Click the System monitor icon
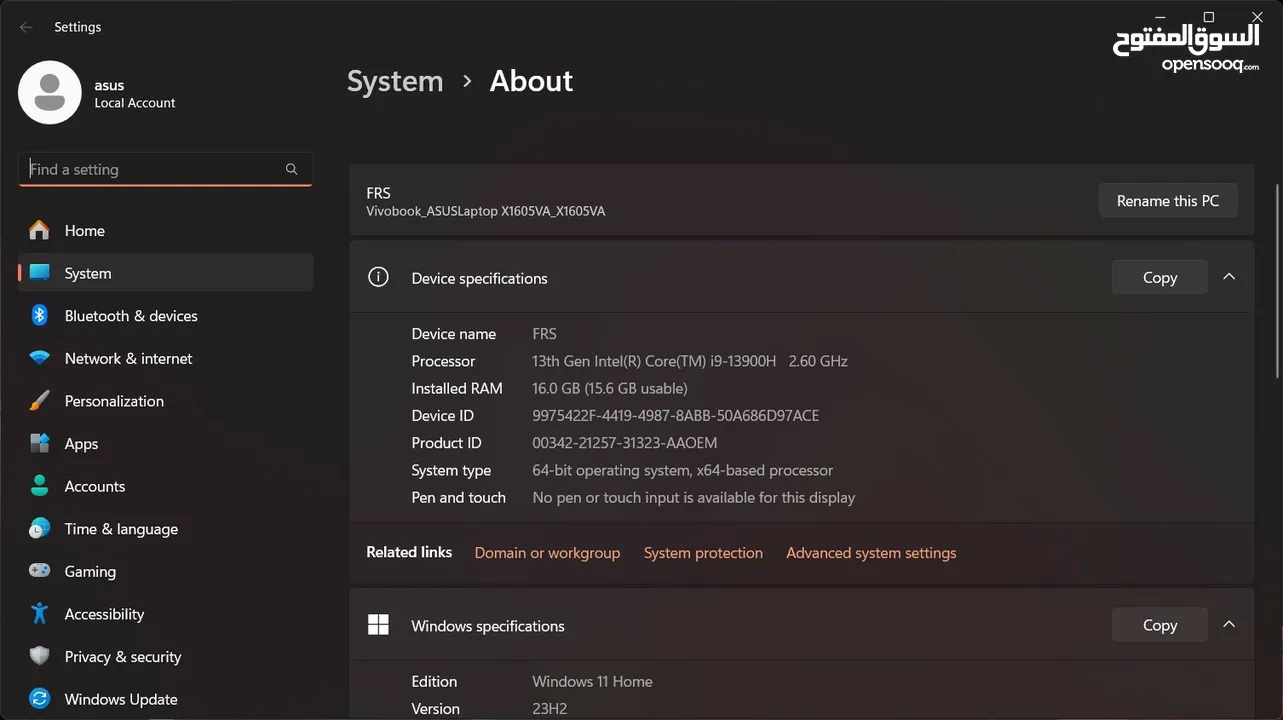This screenshot has width=1283, height=720. coord(39,273)
